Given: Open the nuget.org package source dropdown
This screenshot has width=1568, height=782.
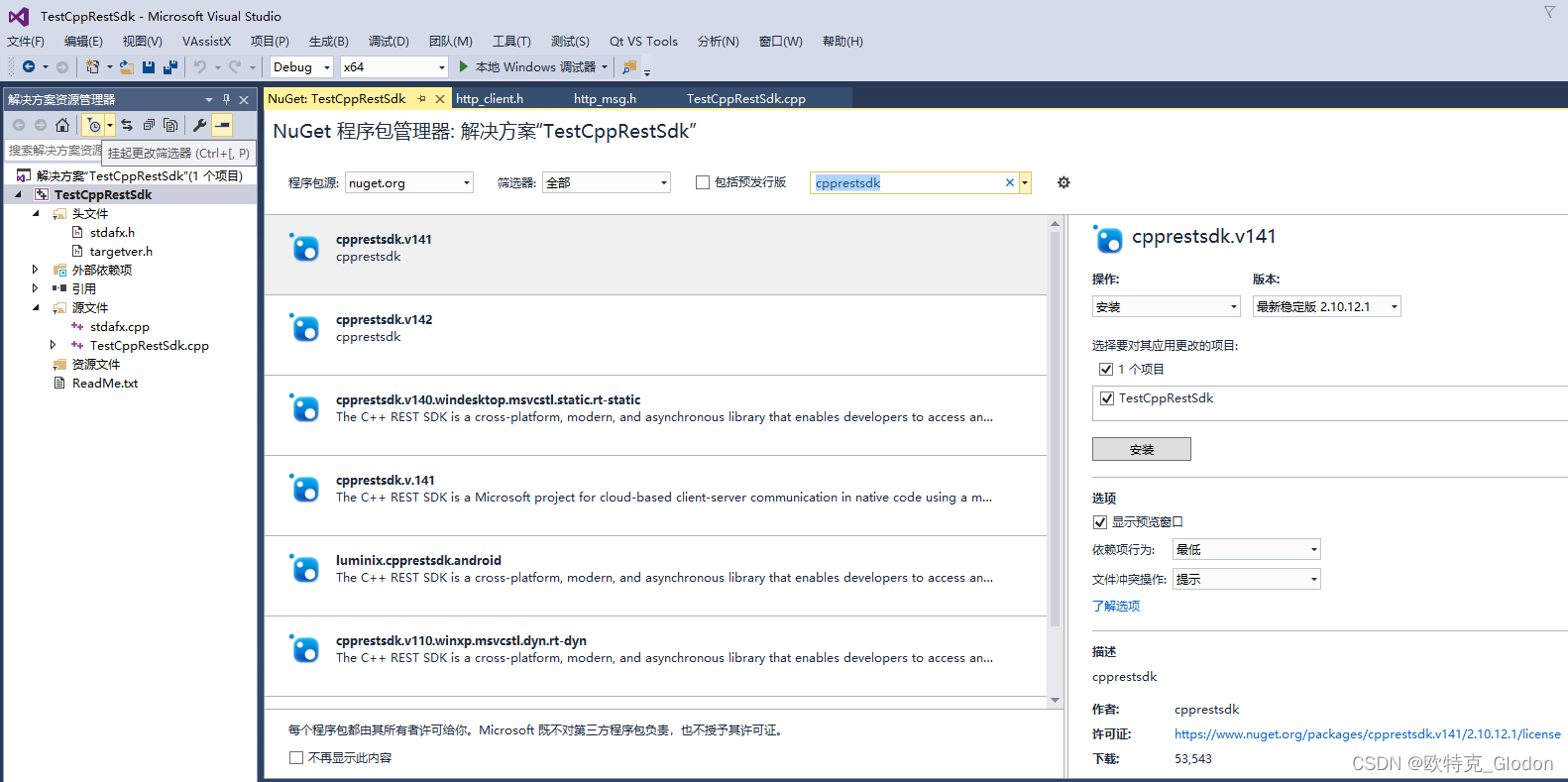Looking at the screenshot, I should pyautogui.click(x=409, y=182).
